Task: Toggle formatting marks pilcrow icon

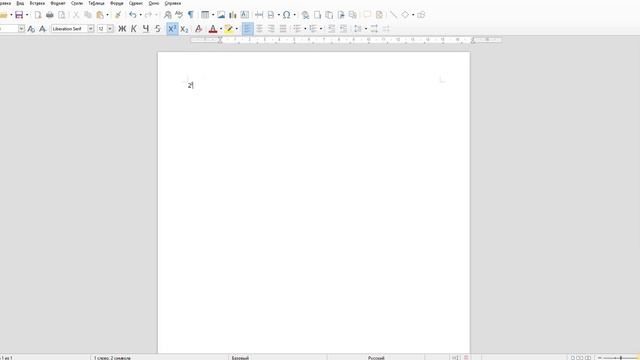Action: point(191,15)
